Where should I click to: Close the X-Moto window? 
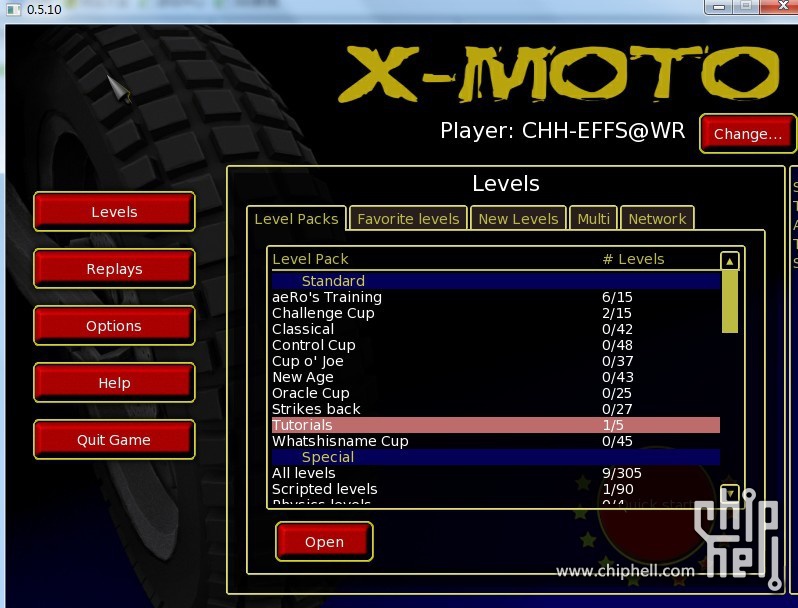pyautogui.click(x=781, y=7)
